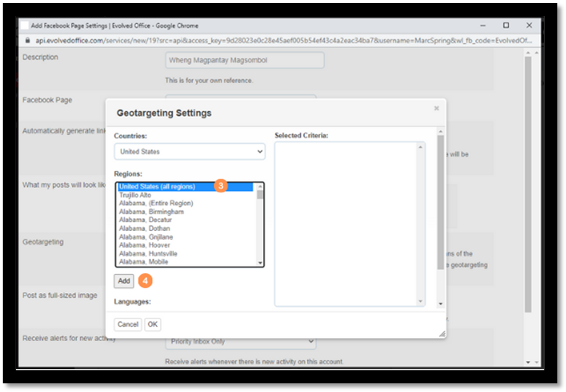Screen dimensions: 566x392
Task: Click the lock icon in address bar
Action: pyautogui.click(x=27, y=40)
